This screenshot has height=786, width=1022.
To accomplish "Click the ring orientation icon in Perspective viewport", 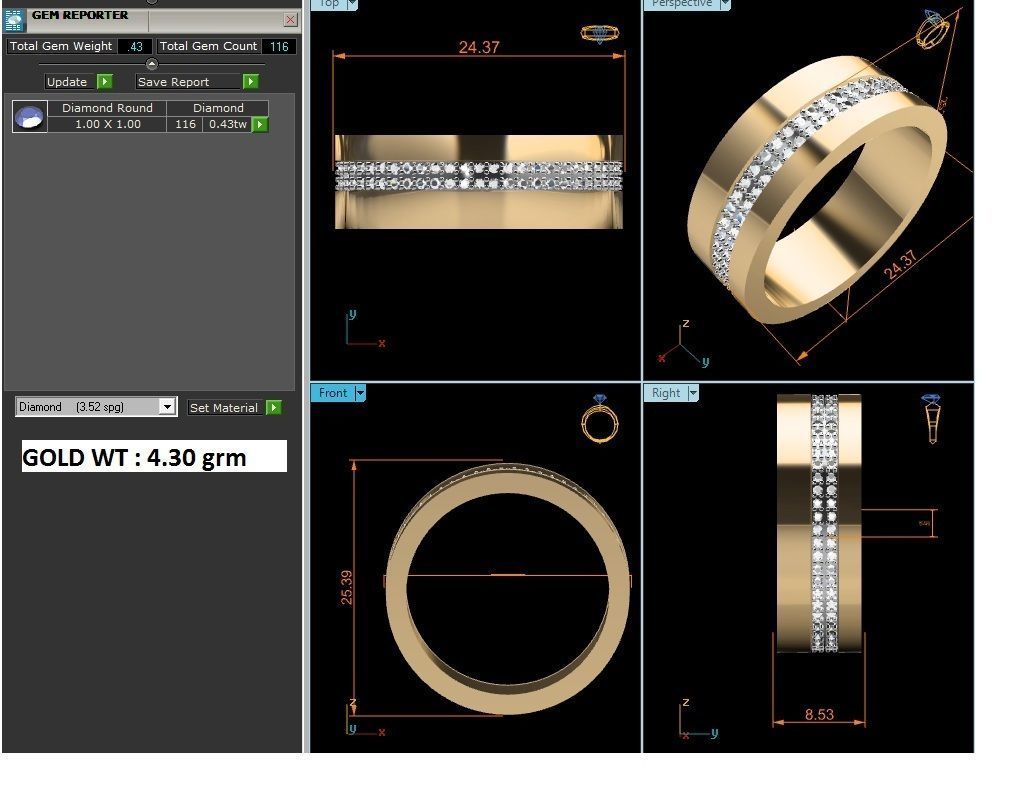I will [x=933, y=29].
